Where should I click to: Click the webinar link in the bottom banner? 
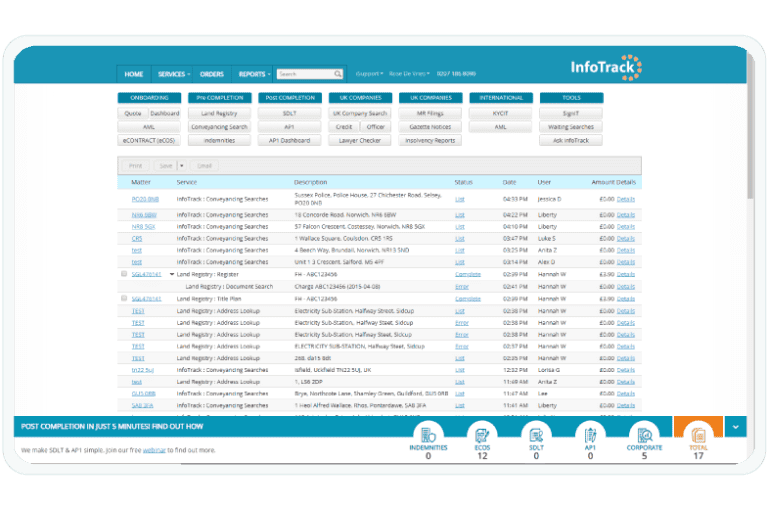(x=154, y=450)
